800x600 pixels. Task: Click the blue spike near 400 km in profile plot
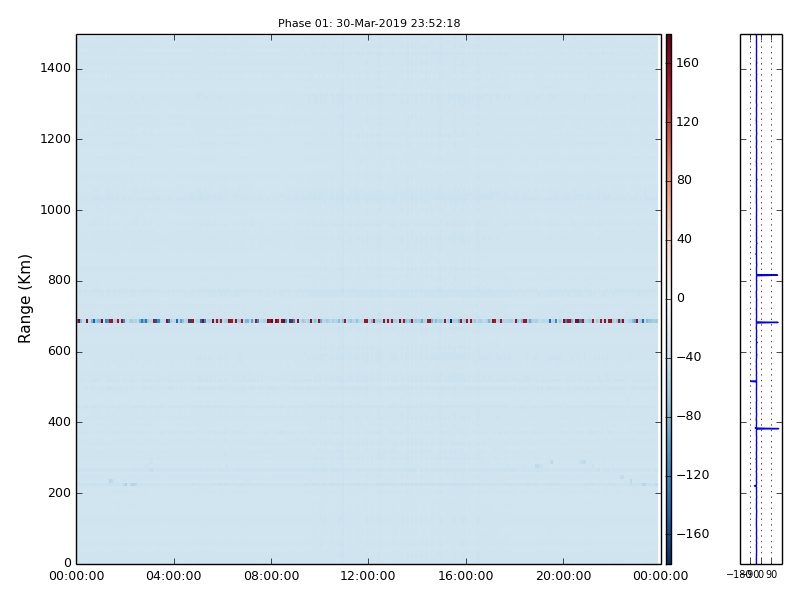767,429
